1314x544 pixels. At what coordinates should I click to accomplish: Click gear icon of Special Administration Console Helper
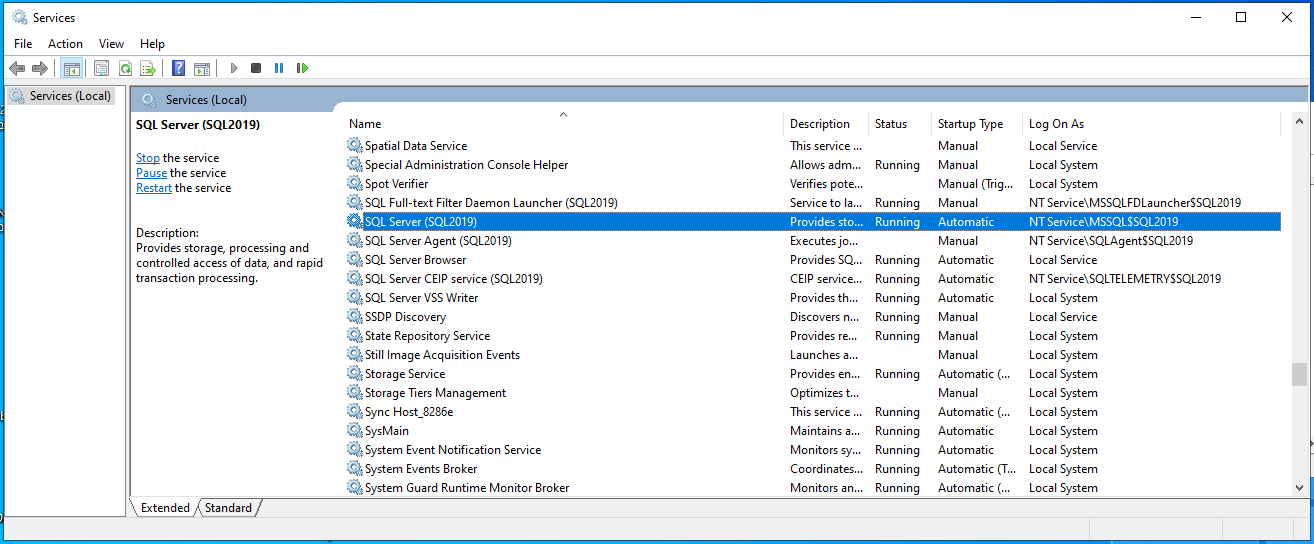(354, 165)
